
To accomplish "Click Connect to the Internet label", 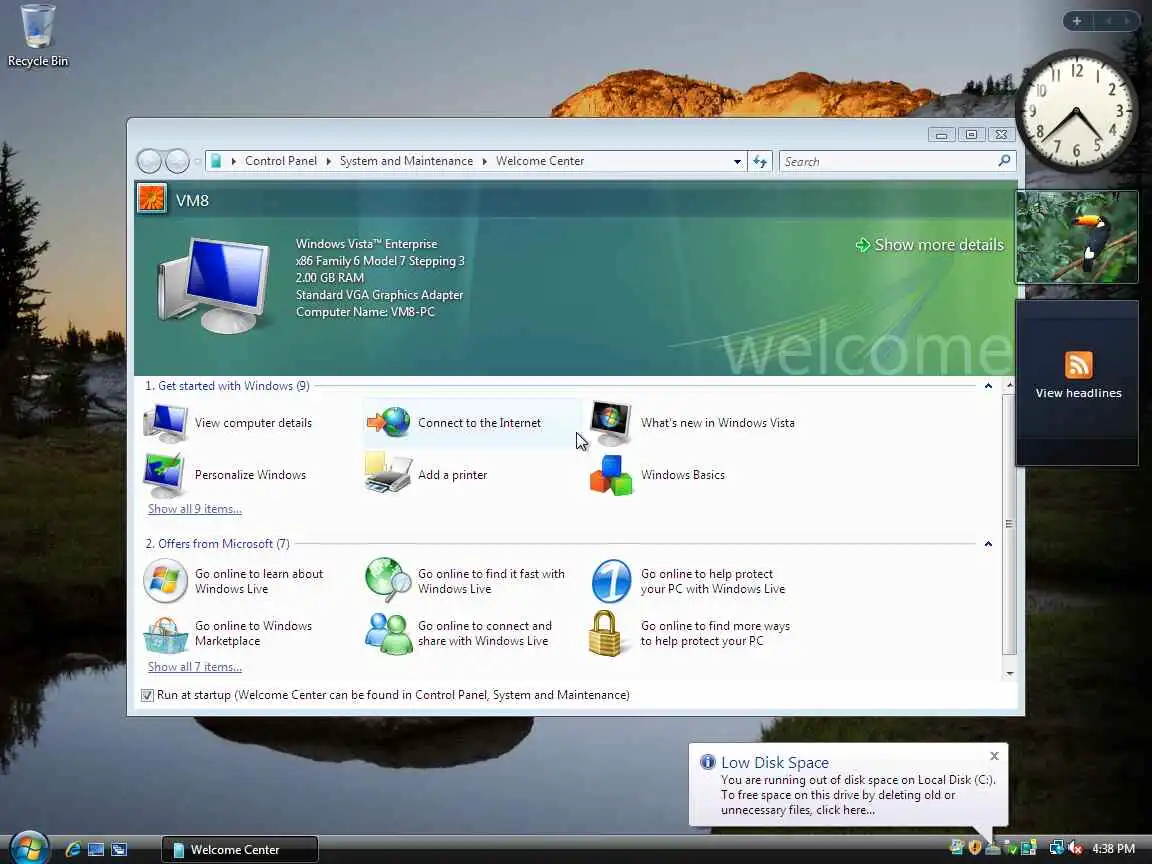I will [x=479, y=422].
